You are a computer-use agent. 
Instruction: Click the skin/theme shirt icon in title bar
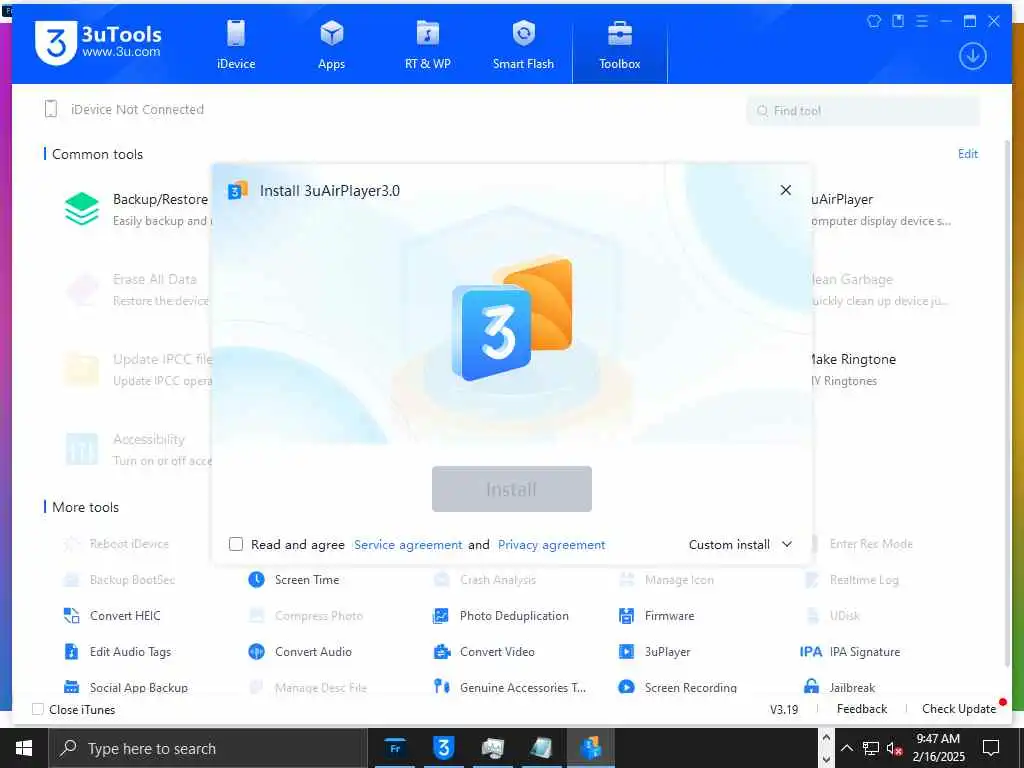(x=874, y=21)
